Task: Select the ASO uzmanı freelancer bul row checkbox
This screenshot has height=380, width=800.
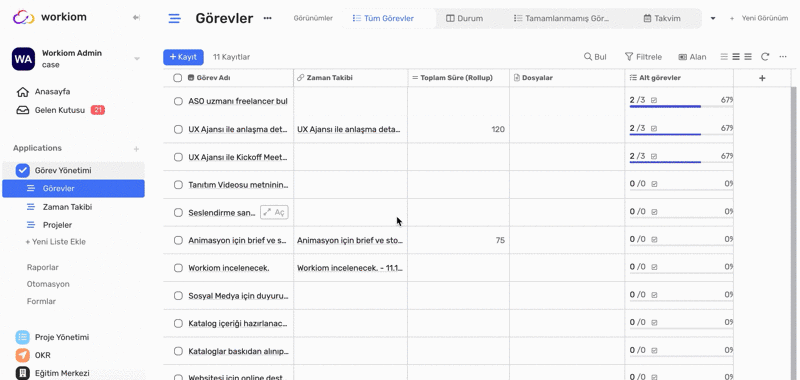Action: 178,102
